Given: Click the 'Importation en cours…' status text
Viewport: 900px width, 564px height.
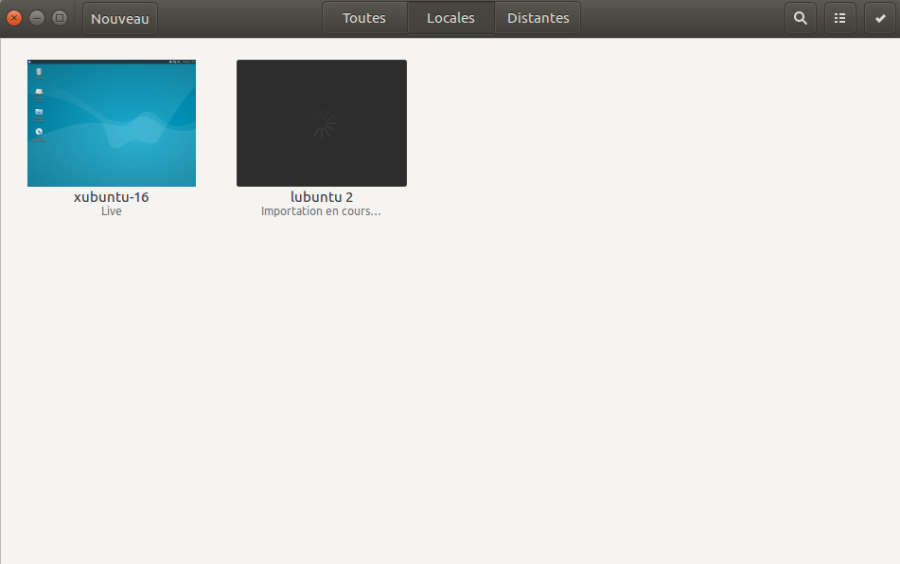Looking at the screenshot, I should coord(321,212).
